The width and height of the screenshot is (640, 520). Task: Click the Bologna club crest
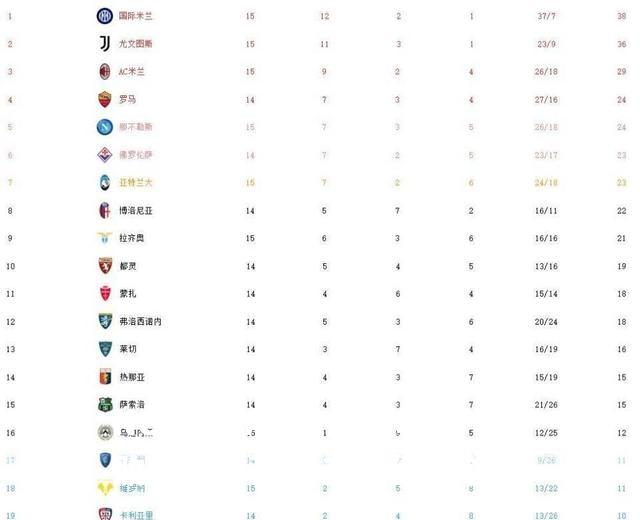tap(105, 210)
